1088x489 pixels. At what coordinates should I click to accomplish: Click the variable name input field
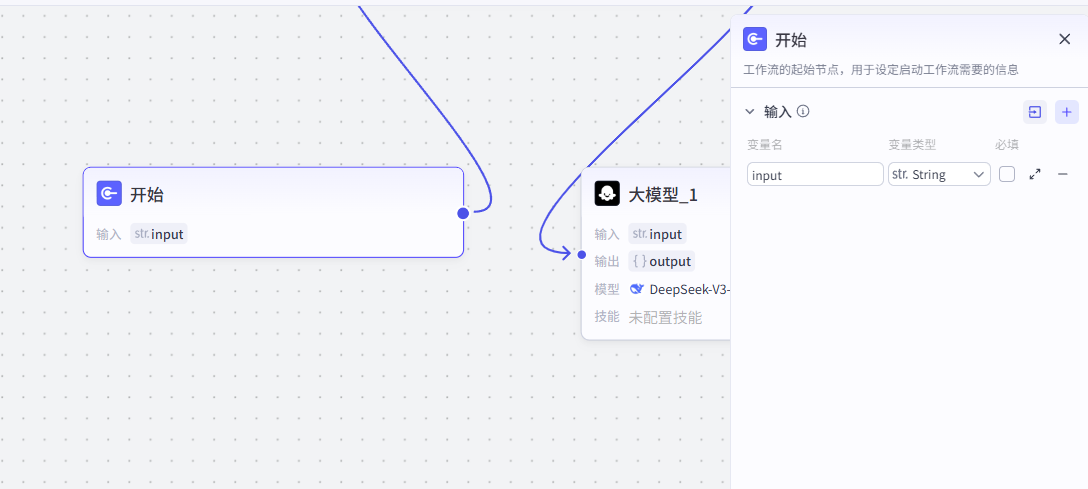[x=814, y=174]
